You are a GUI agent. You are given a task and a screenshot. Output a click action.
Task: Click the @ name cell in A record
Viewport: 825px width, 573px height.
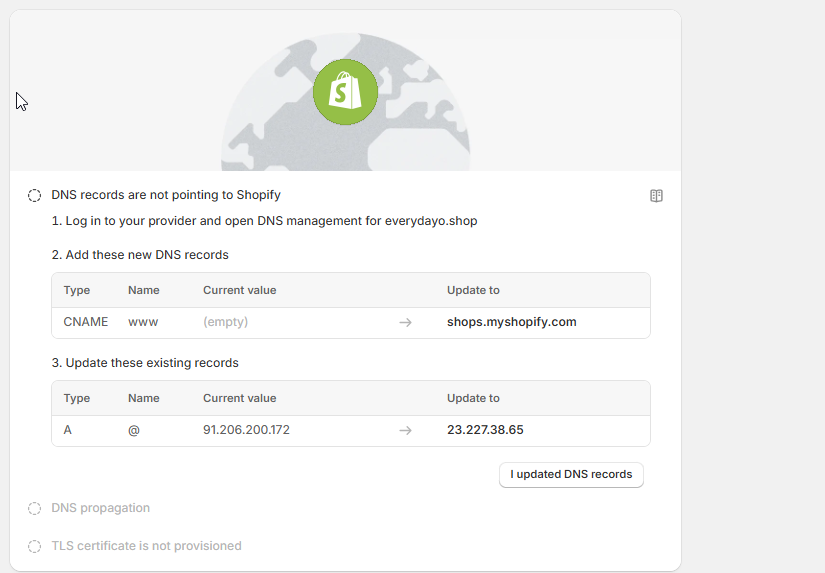tap(134, 430)
